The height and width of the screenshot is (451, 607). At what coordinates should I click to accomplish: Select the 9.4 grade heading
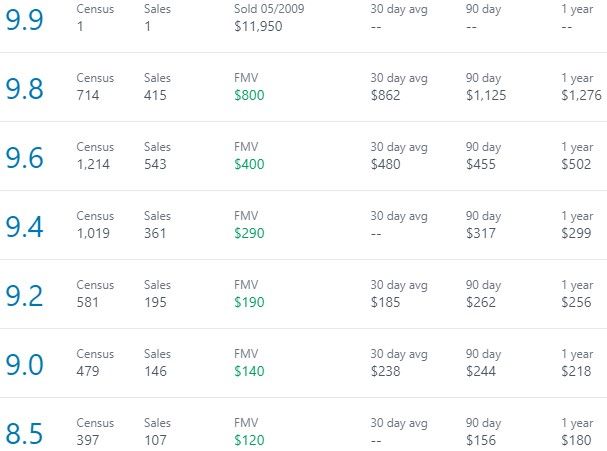(24, 227)
